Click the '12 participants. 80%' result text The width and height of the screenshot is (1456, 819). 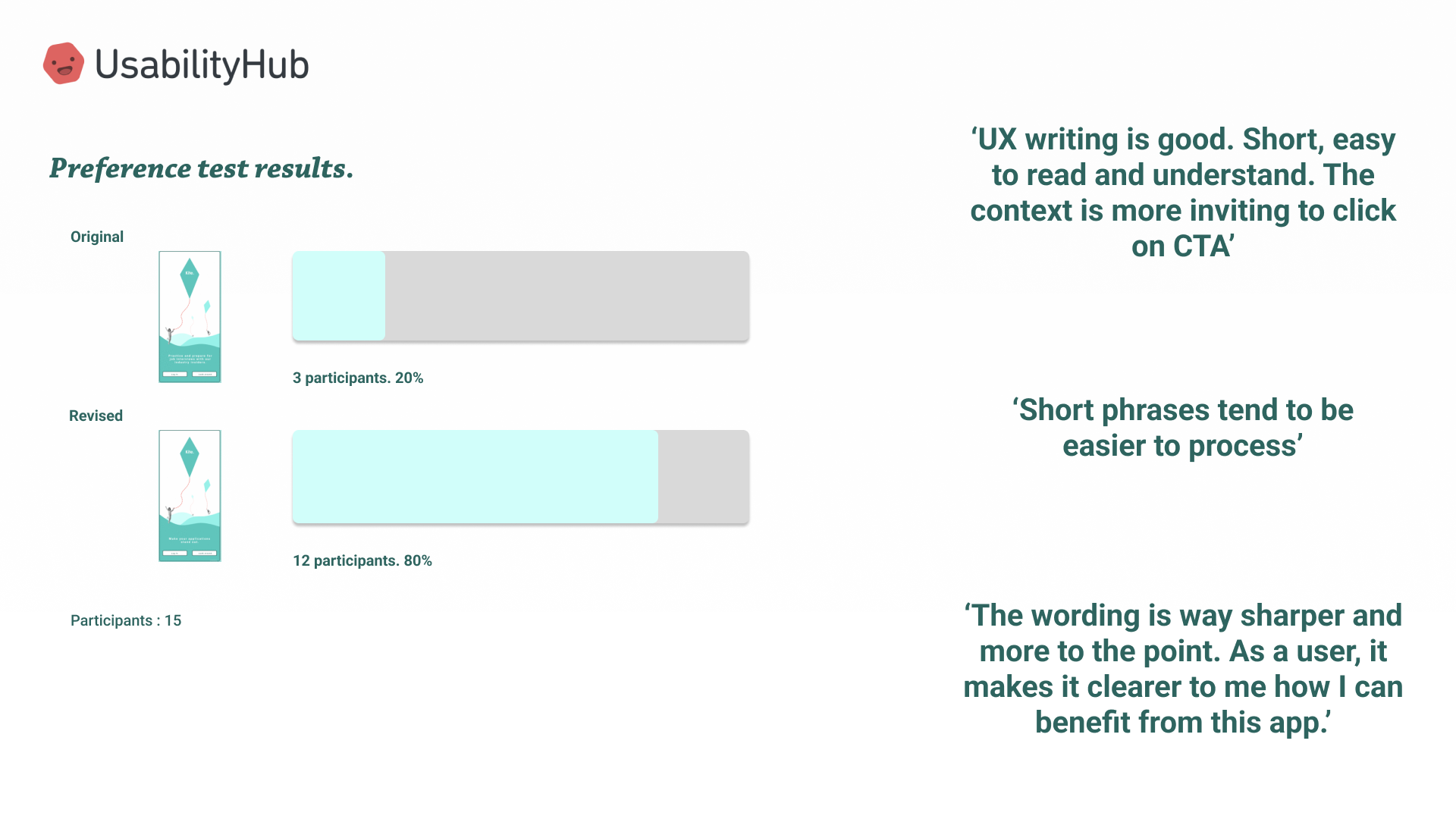click(362, 560)
